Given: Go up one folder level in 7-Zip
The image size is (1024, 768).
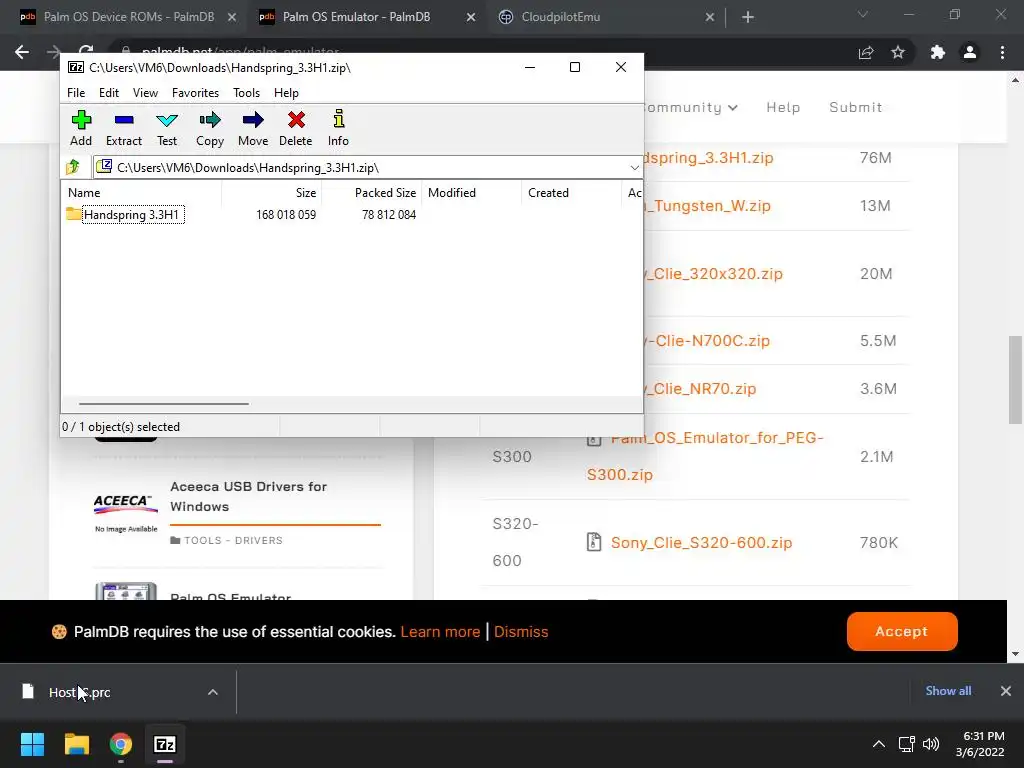Looking at the screenshot, I should click(x=73, y=167).
